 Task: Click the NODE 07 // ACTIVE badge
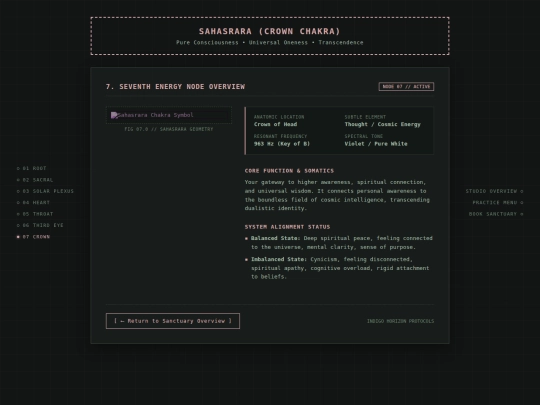click(x=406, y=86)
